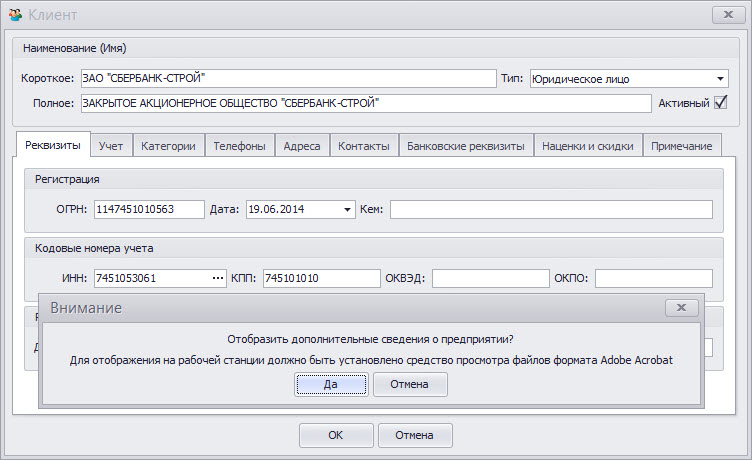Click the КПП input field
The height and width of the screenshot is (460, 752).
(321, 278)
